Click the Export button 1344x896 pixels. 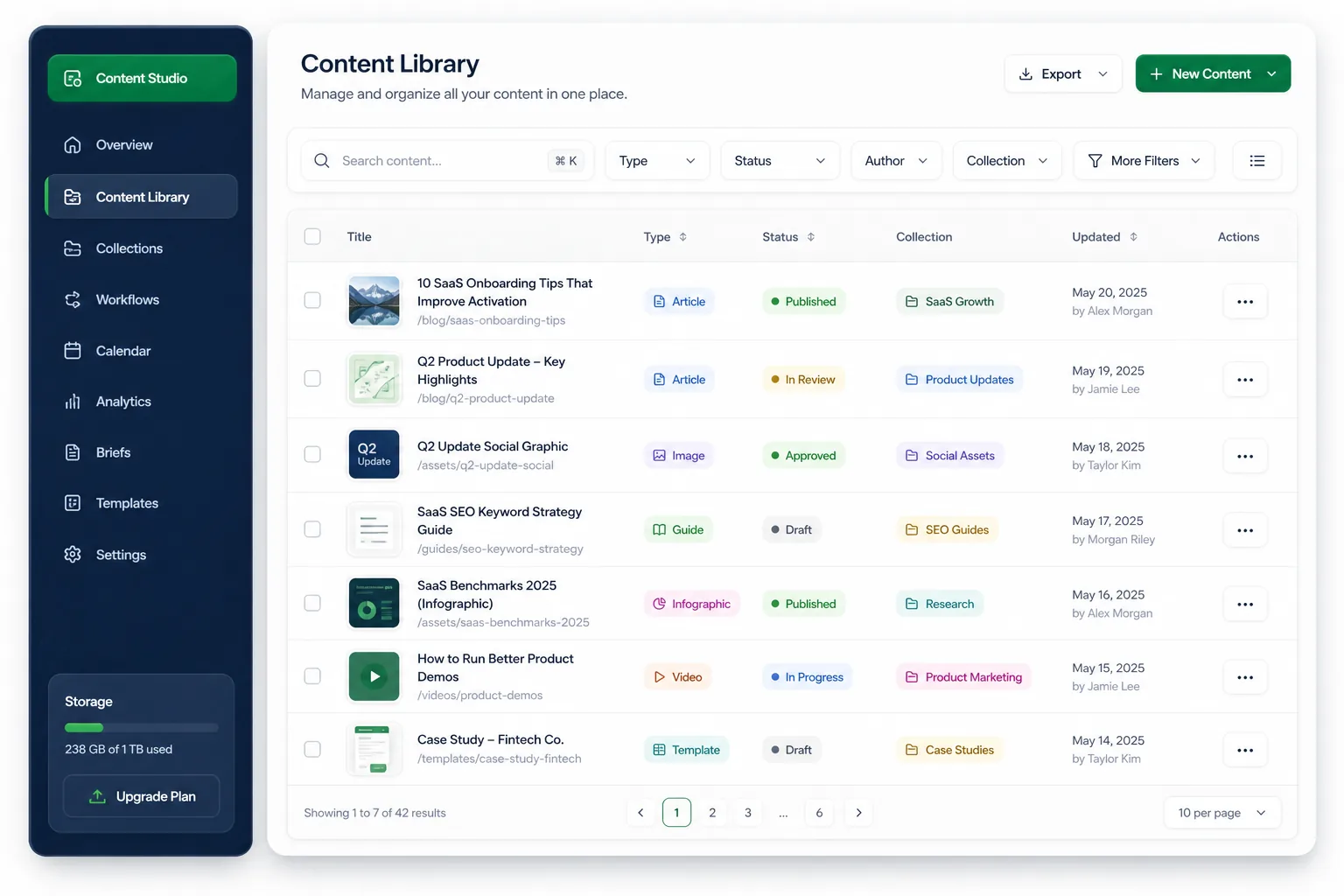coord(1063,73)
